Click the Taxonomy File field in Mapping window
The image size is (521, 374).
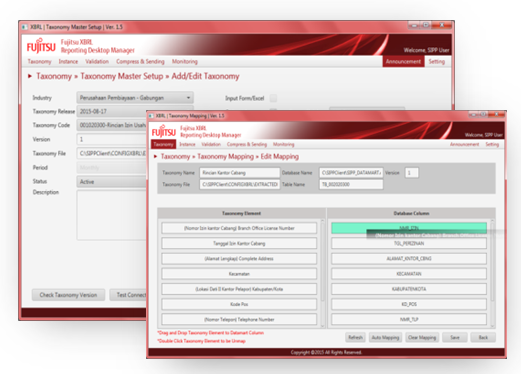click(239, 184)
